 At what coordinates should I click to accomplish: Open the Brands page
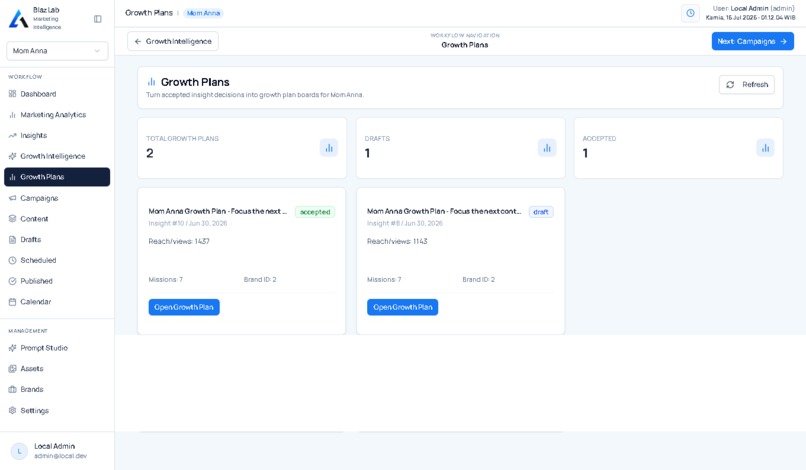(57, 389)
